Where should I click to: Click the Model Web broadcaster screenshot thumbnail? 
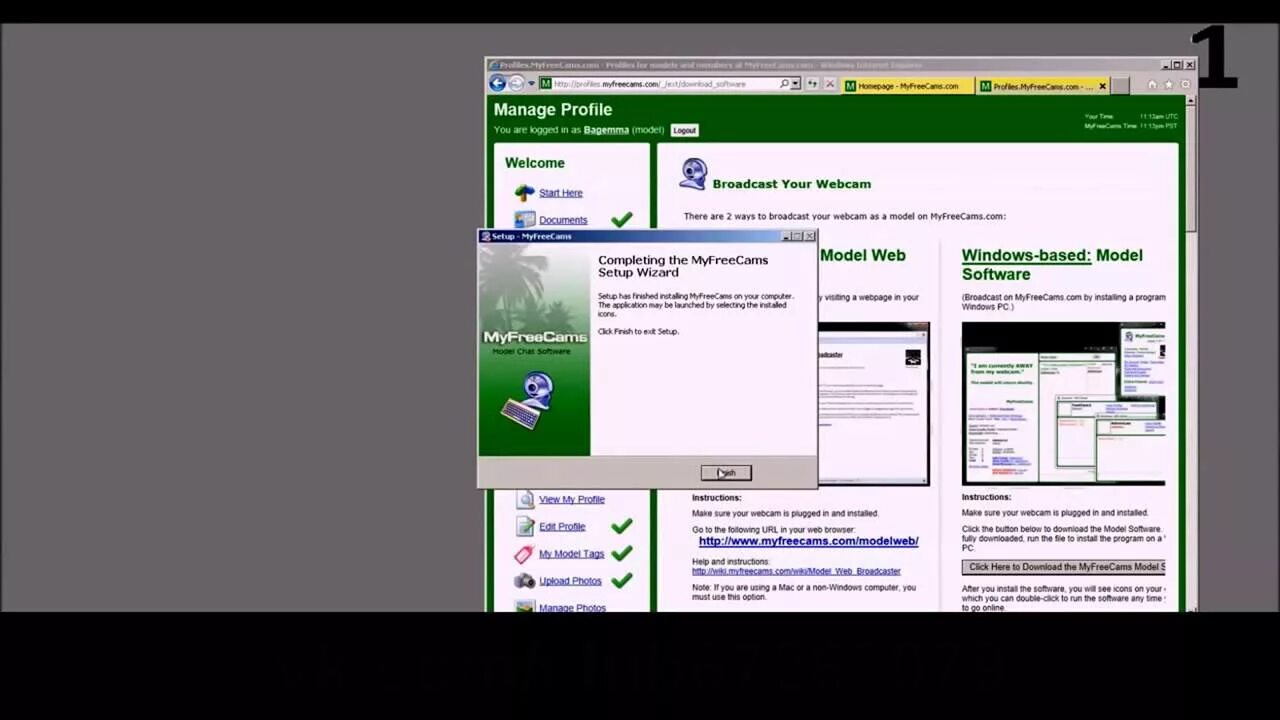874,404
